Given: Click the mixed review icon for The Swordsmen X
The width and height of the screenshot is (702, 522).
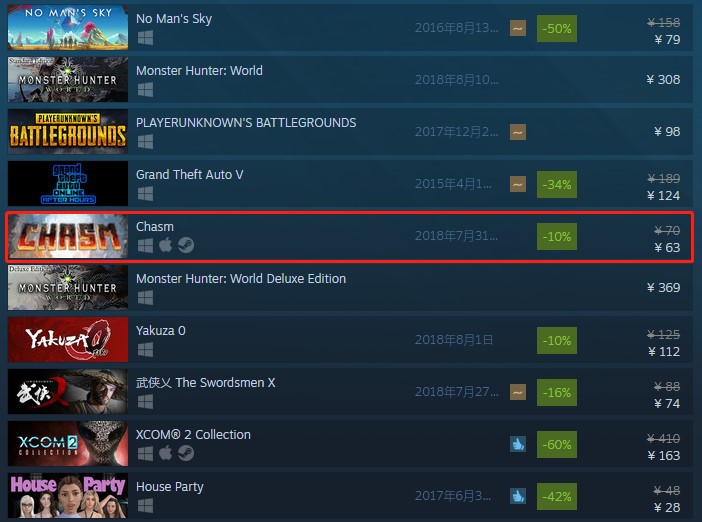Looking at the screenshot, I should click(518, 393).
